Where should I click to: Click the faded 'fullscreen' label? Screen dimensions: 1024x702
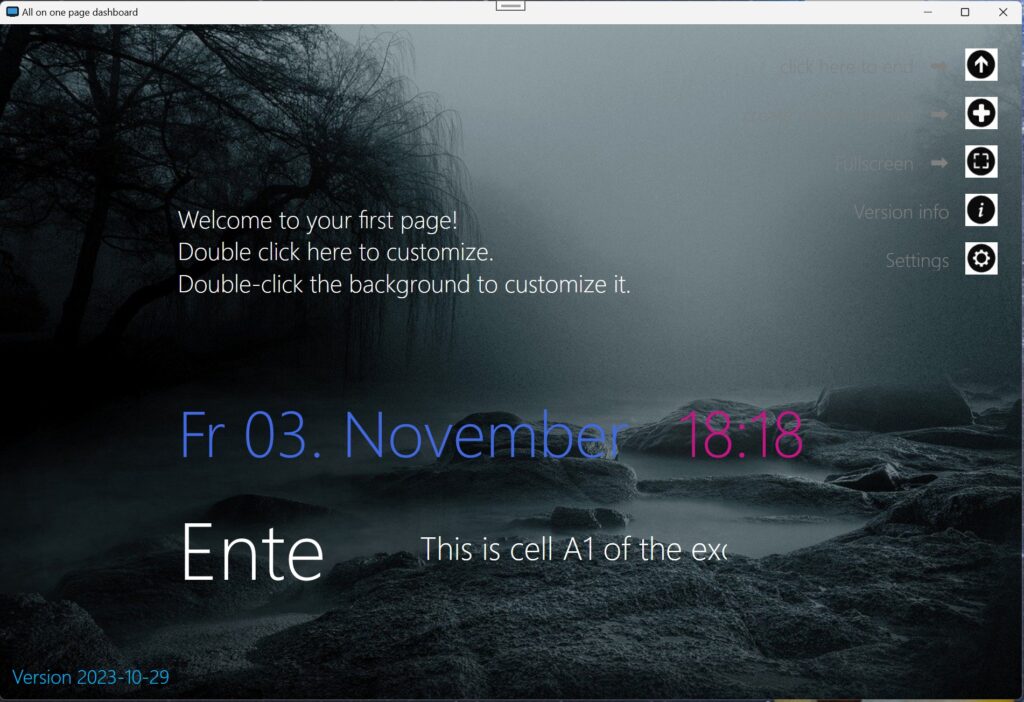tap(874, 164)
